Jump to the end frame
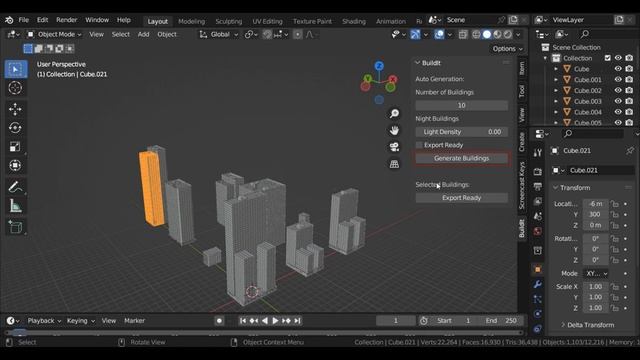 tap(298, 321)
